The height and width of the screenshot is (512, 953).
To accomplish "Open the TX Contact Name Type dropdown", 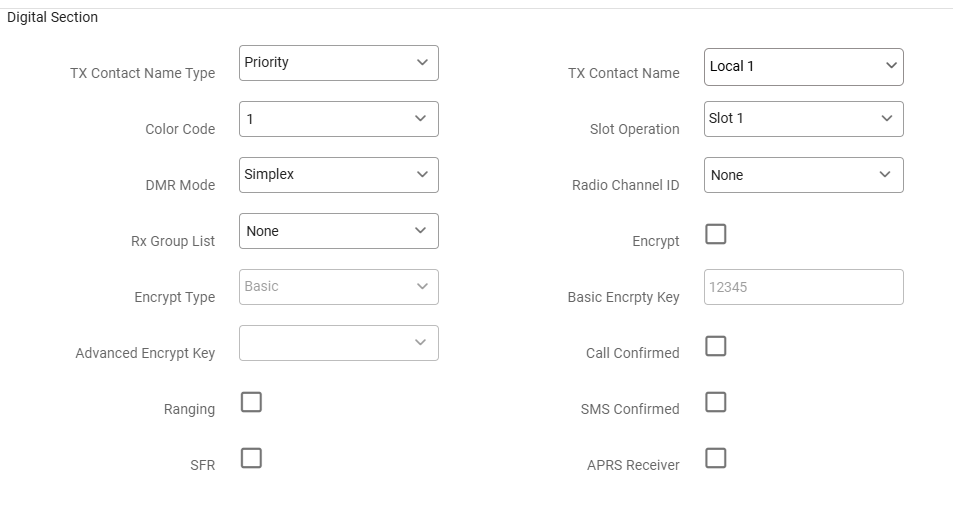I will (338, 63).
